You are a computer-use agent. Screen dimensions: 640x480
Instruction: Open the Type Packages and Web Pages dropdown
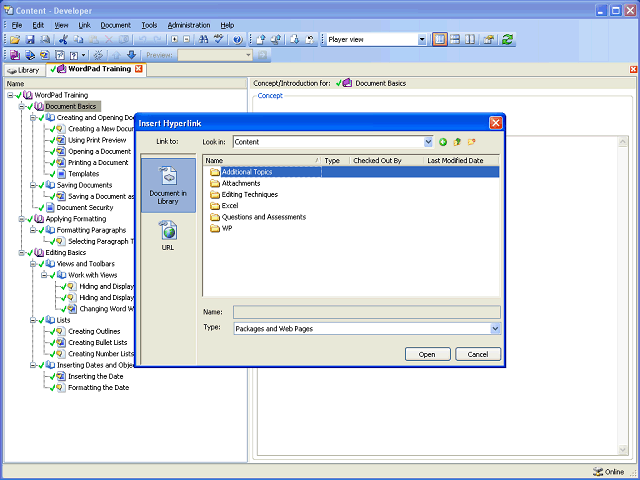point(495,329)
